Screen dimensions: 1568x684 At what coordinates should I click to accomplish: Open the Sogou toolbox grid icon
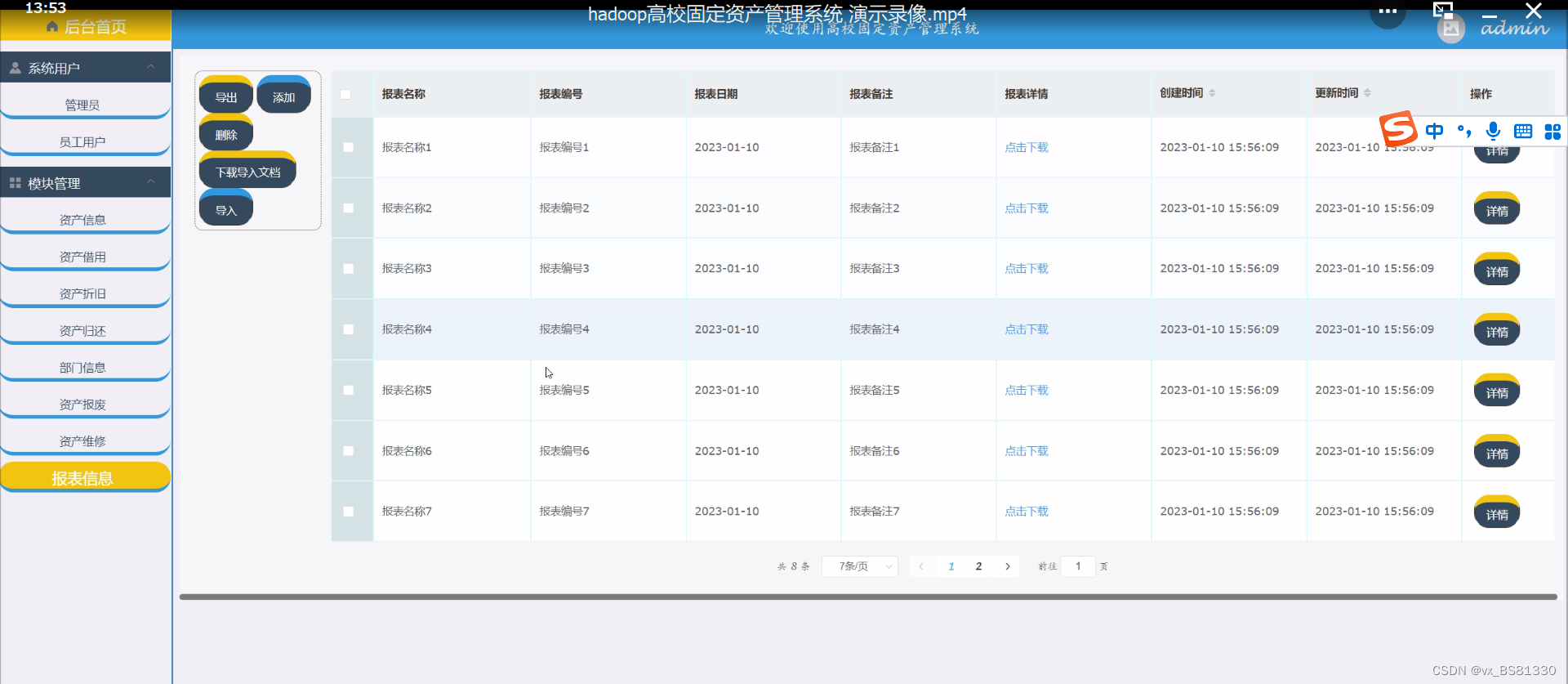click(x=1552, y=131)
